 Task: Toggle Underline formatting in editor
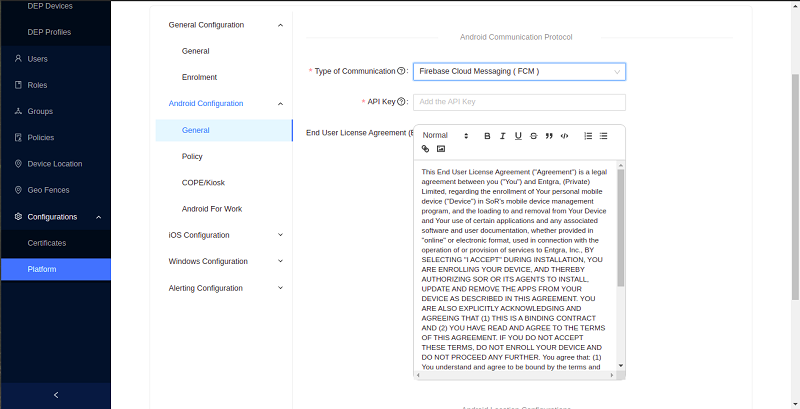pos(518,136)
